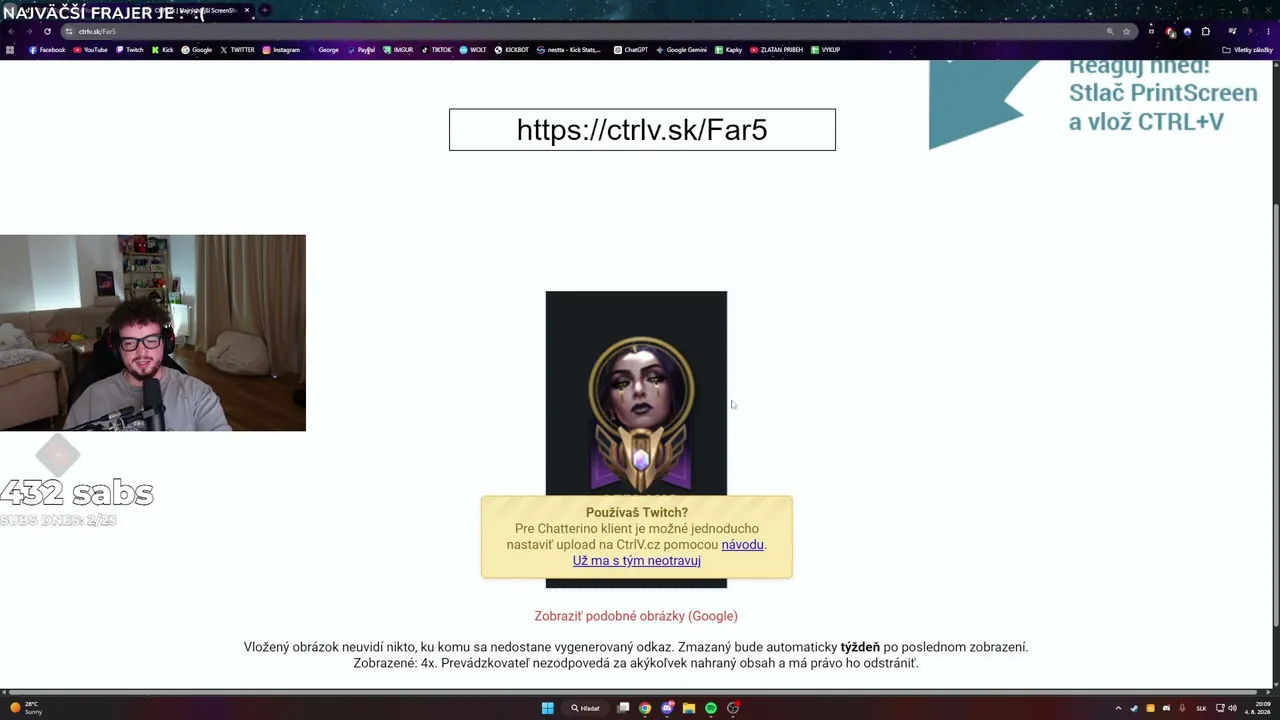
Task: Open the ZLATAN PRIBEH bookmark
Action: (776, 50)
